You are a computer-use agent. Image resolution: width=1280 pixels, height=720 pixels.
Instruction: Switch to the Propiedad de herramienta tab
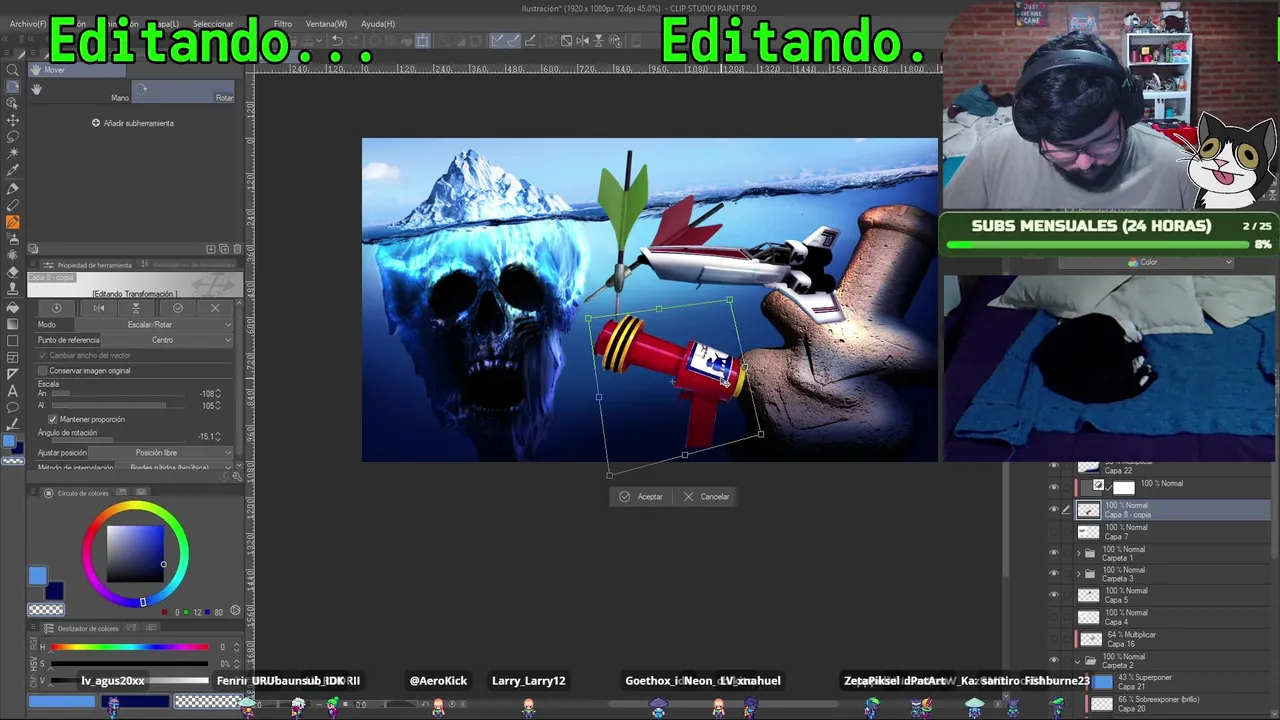click(87, 265)
